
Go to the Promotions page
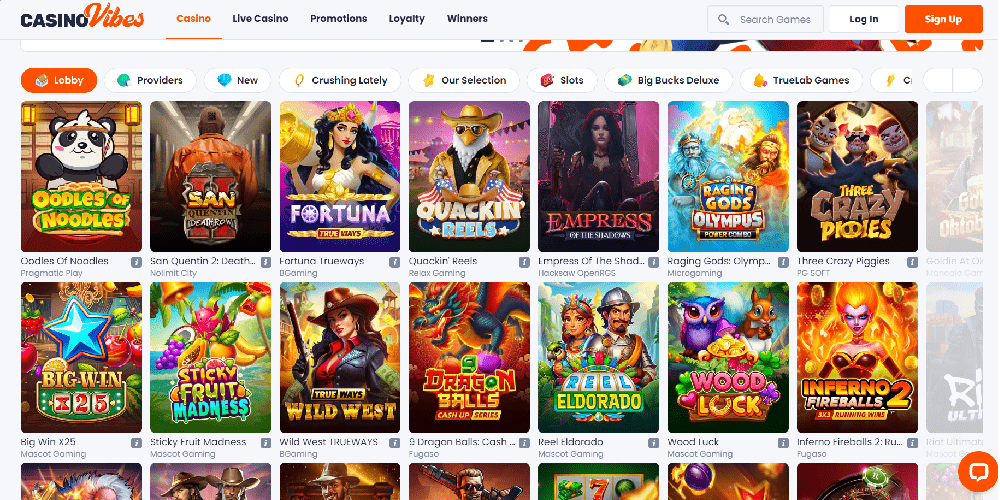[x=338, y=19]
